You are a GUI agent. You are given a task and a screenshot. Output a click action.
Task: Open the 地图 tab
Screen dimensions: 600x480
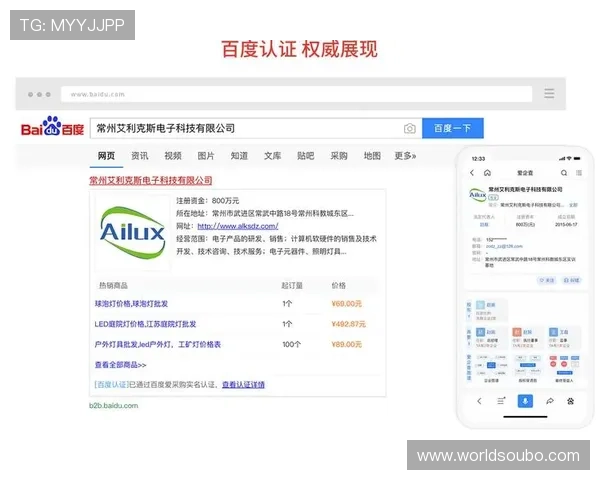click(372, 156)
